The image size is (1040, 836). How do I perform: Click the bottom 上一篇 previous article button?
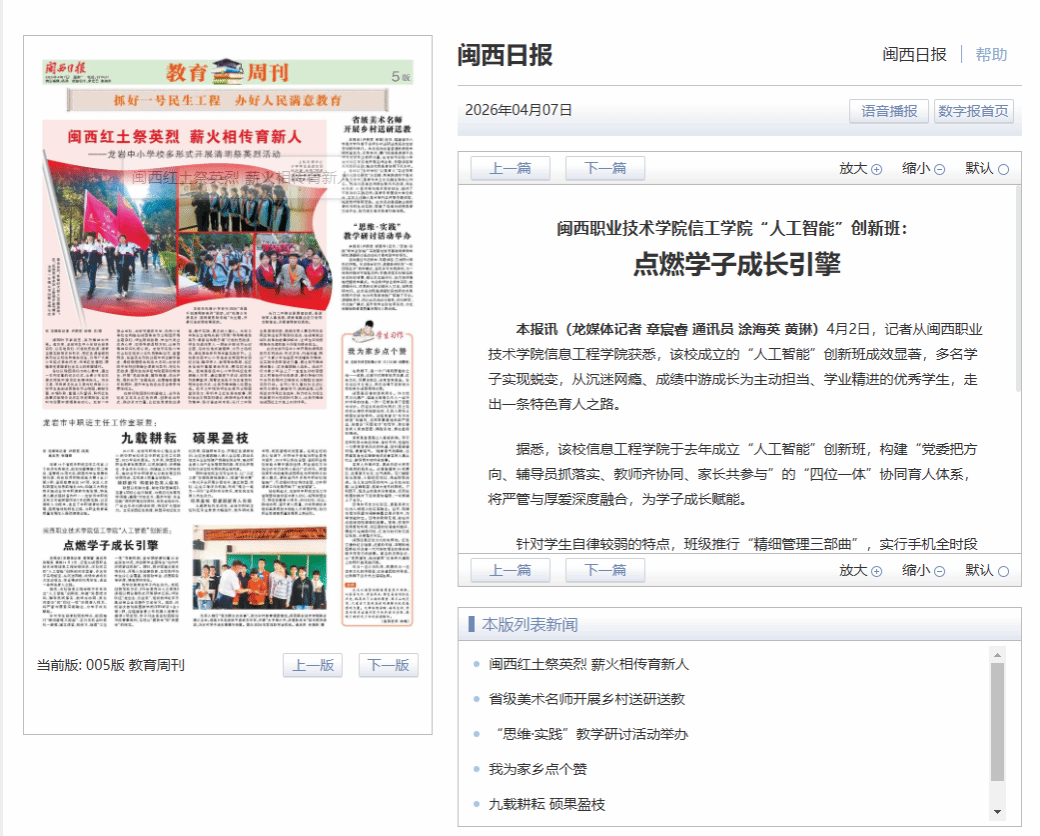click(510, 571)
